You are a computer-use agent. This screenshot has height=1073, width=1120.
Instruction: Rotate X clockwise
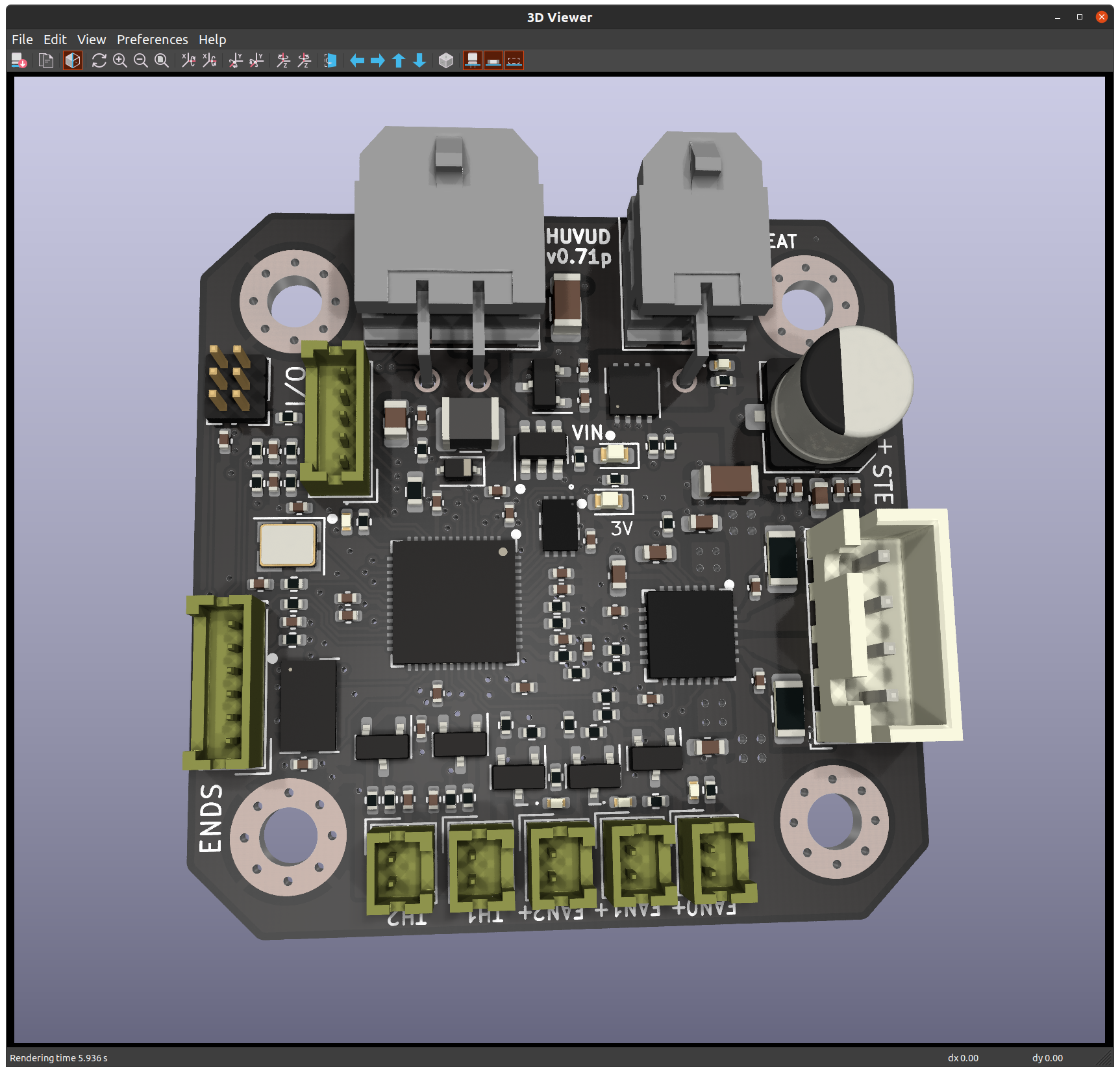coord(188,61)
